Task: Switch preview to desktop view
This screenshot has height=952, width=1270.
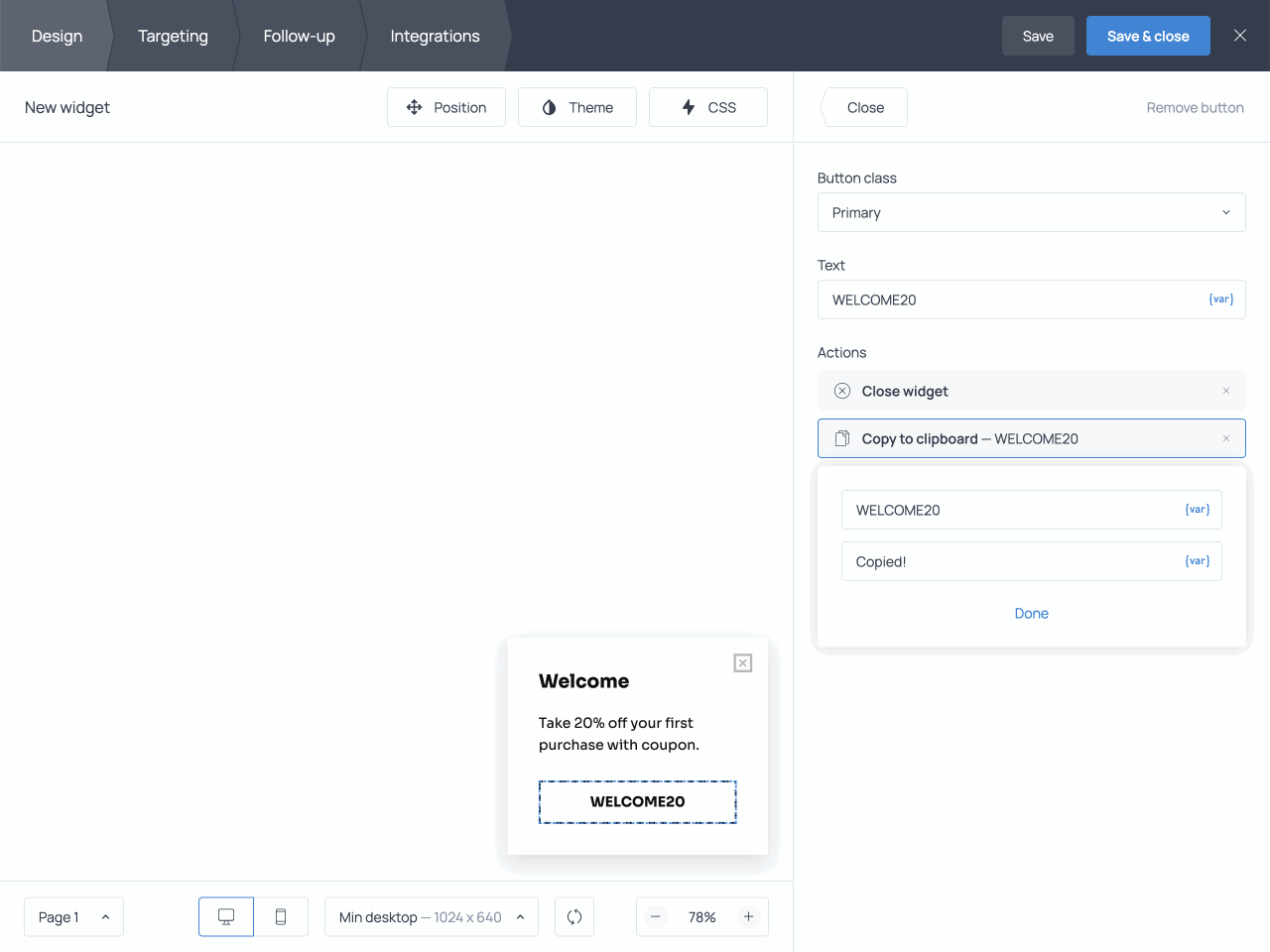Action: pos(225,916)
